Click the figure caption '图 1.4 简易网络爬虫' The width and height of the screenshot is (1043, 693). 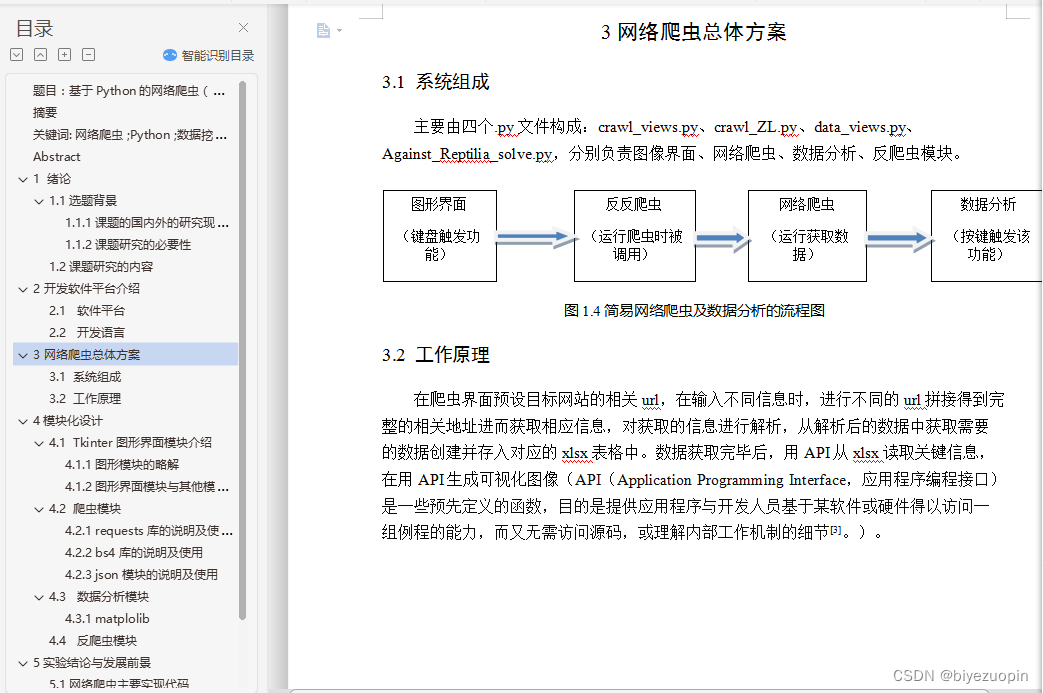tap(694, 311)
